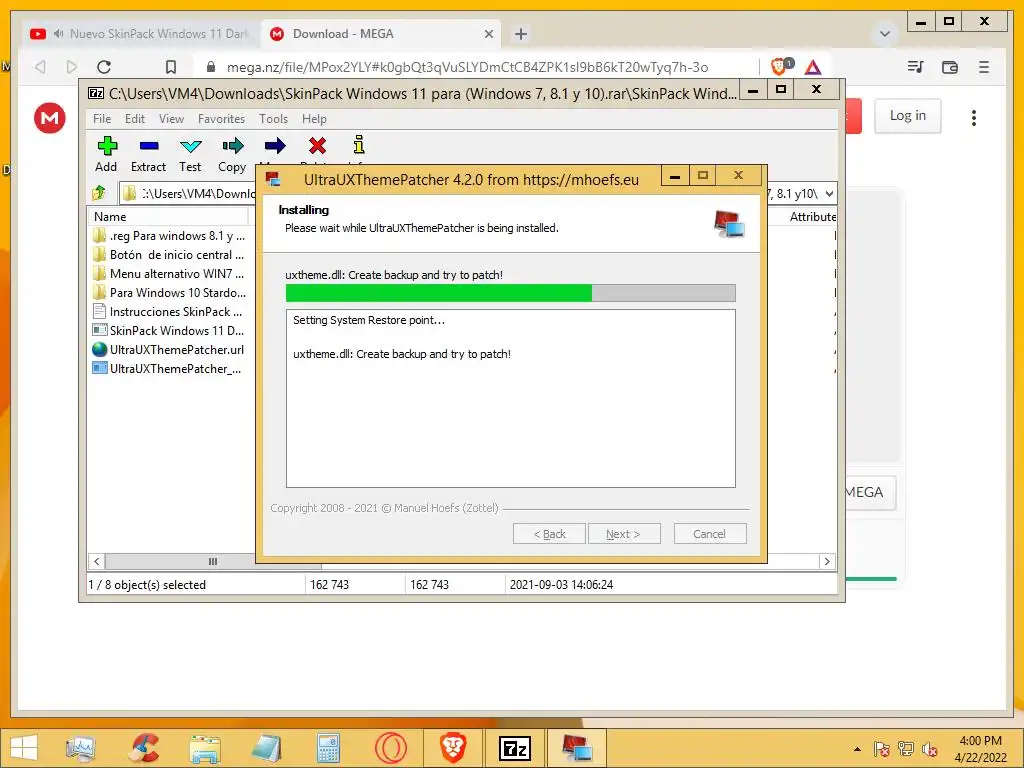Click the Log in button on MEGA
1024x768 pixels.
[908, 116]
